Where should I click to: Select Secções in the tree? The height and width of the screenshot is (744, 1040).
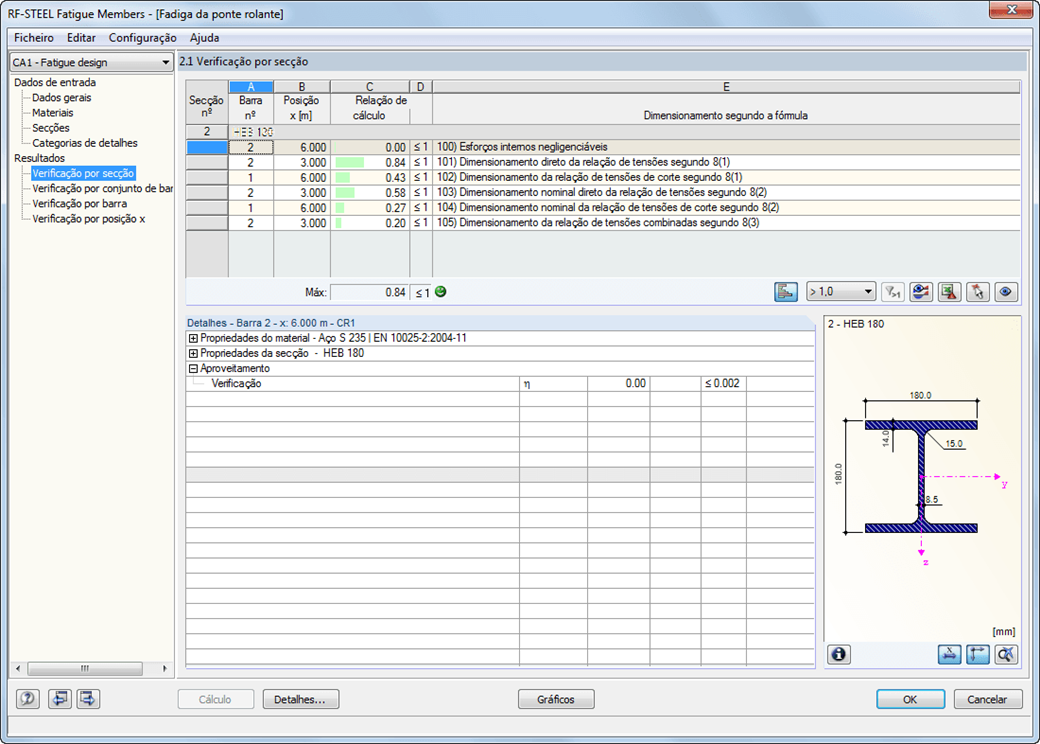tap(50, 128)
